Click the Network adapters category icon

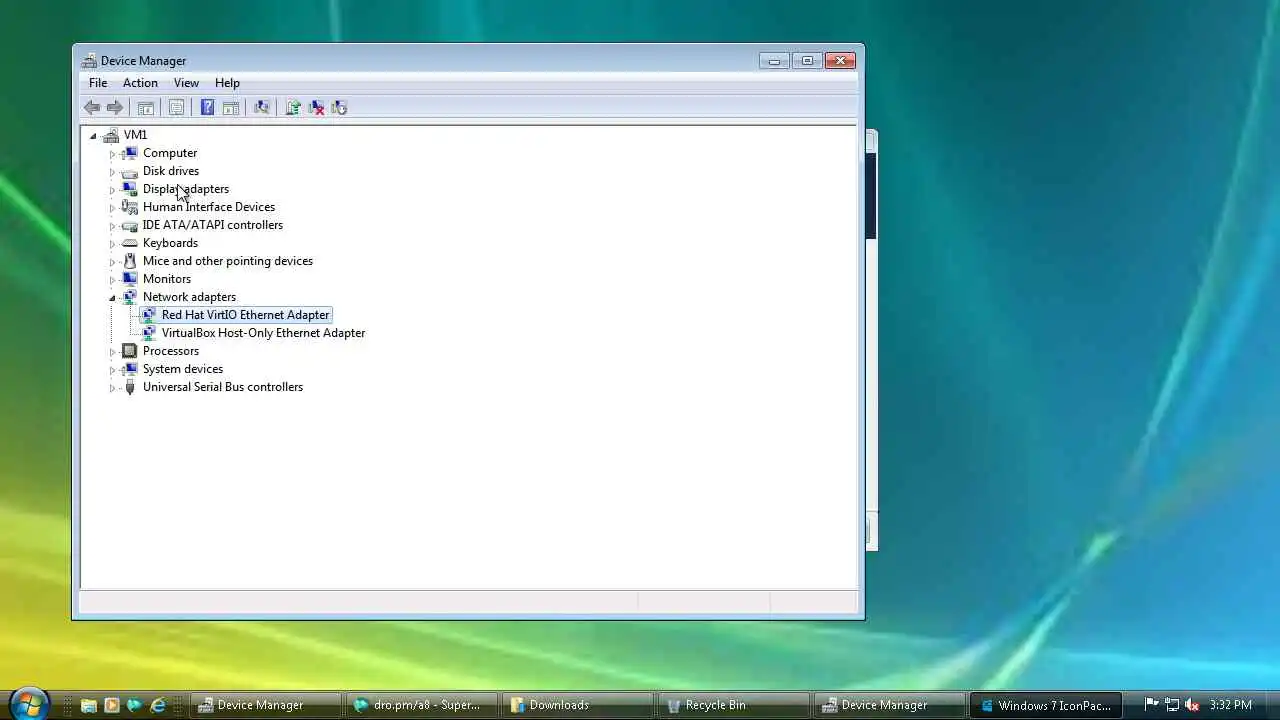click(129, 297)
